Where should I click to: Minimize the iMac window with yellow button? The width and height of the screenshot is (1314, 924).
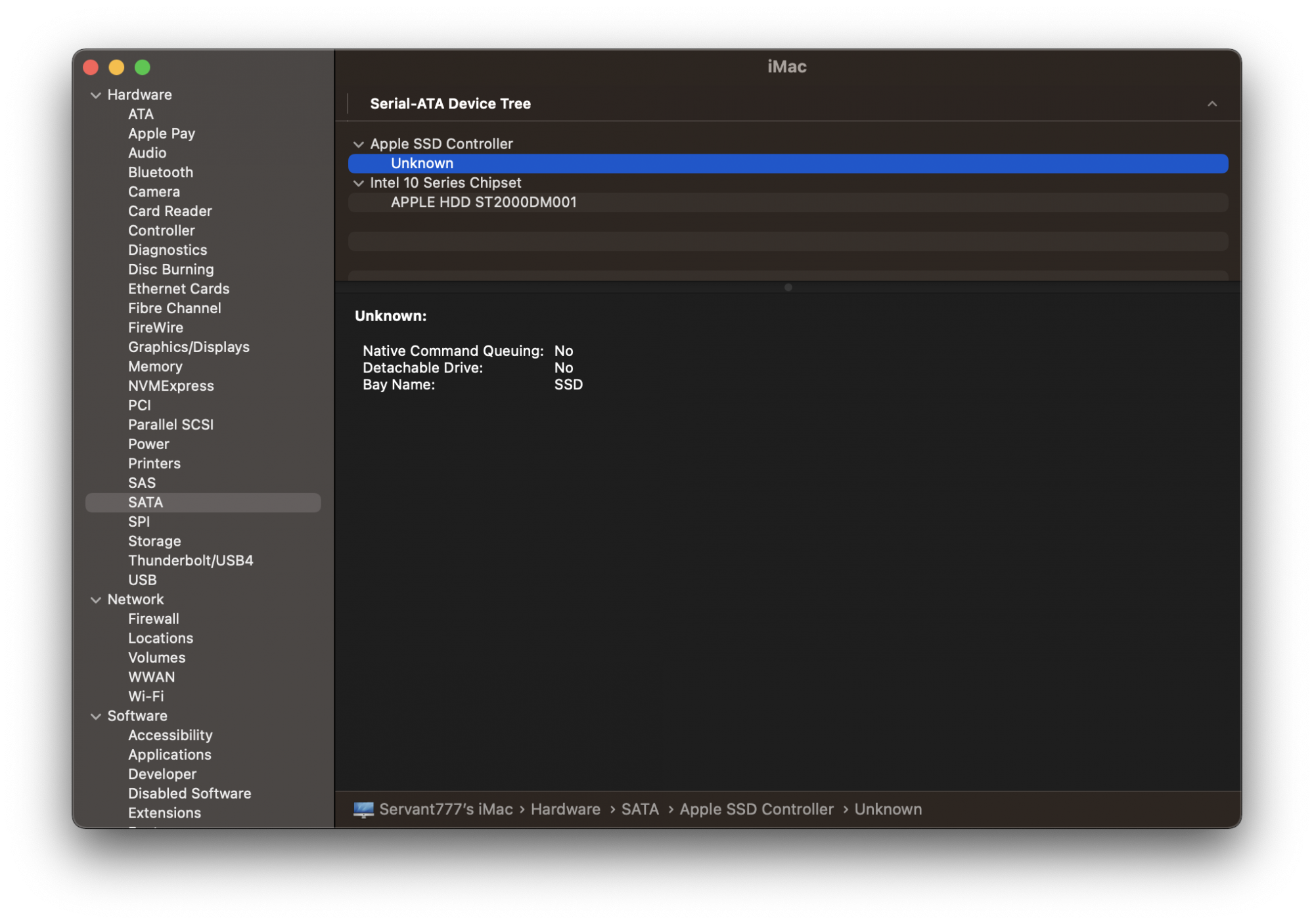[117, 68]
